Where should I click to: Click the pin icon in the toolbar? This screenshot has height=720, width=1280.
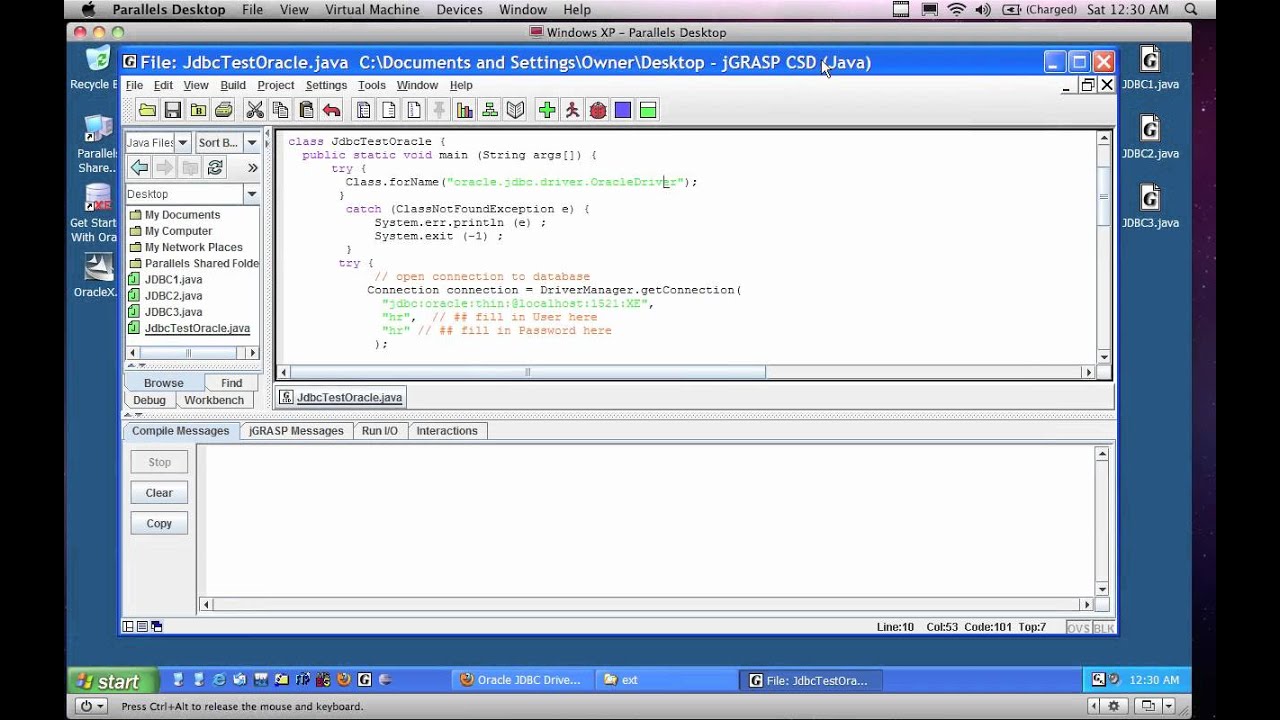pyautogui.click(x=439, y=110)
